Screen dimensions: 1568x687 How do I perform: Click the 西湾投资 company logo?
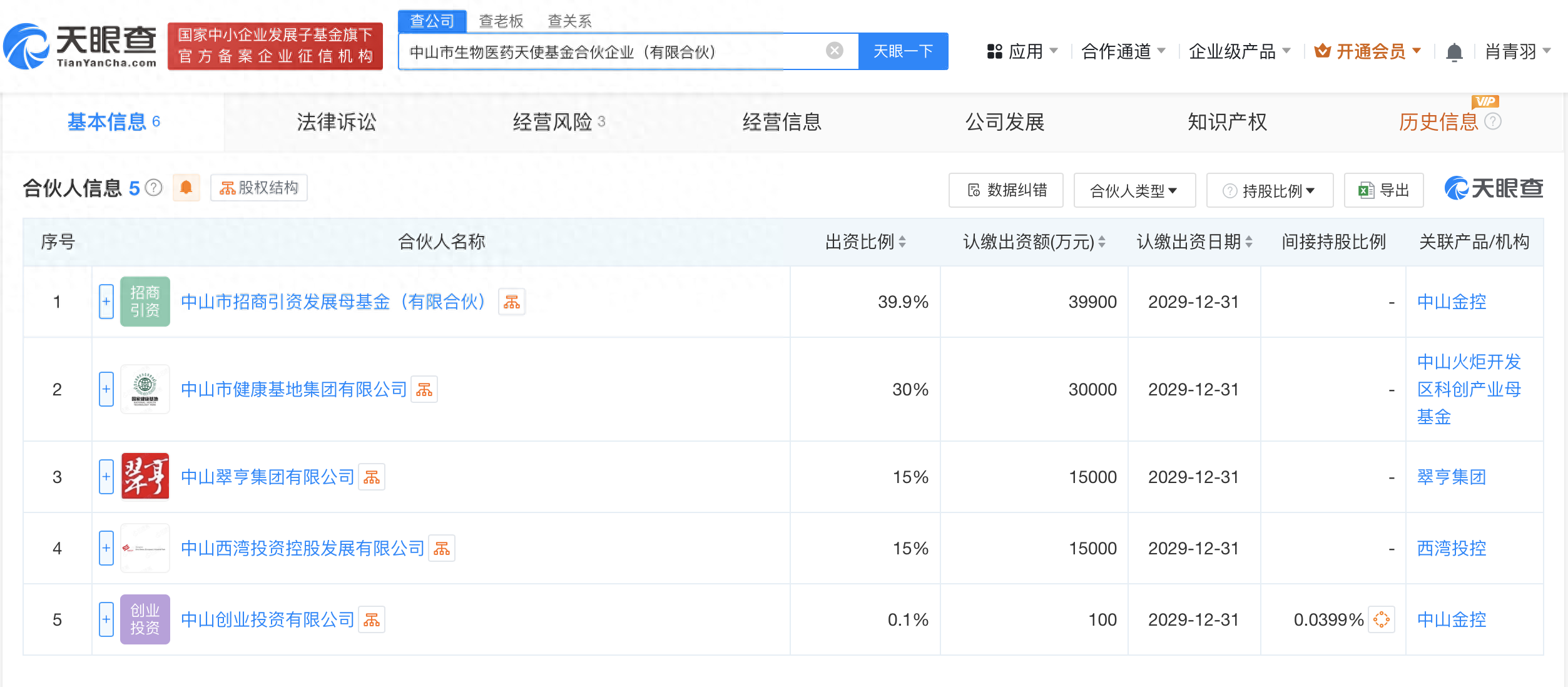[145, 548]
